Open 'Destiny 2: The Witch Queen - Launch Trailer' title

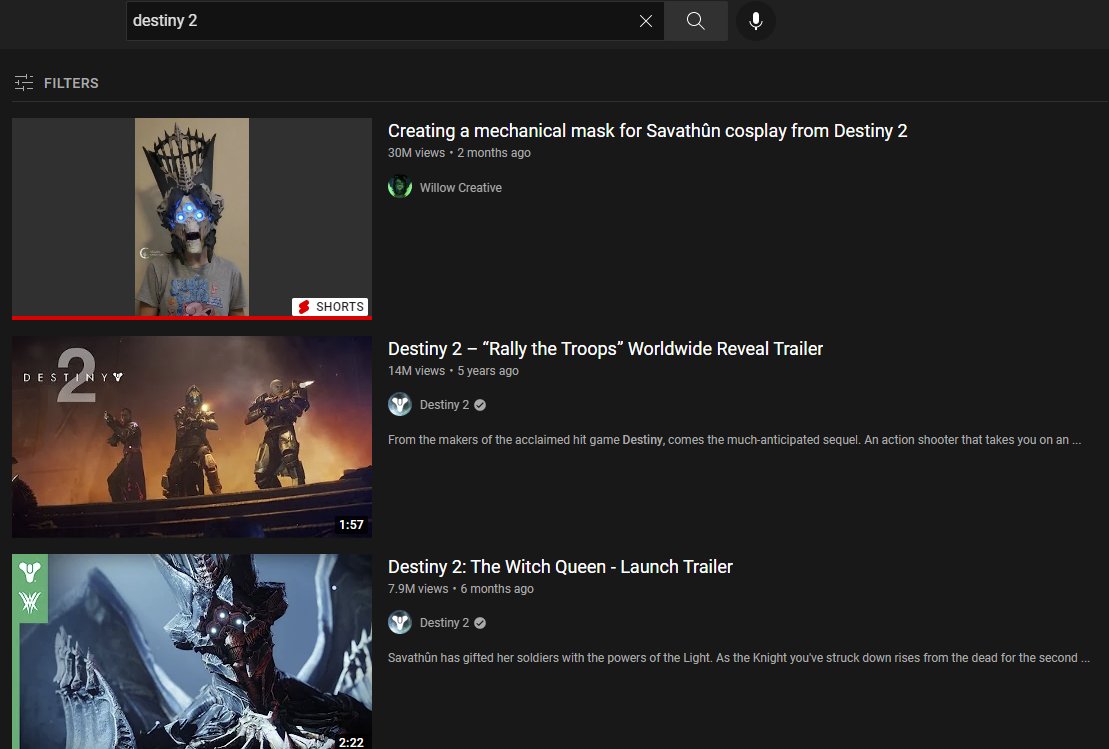pos(560,567)
